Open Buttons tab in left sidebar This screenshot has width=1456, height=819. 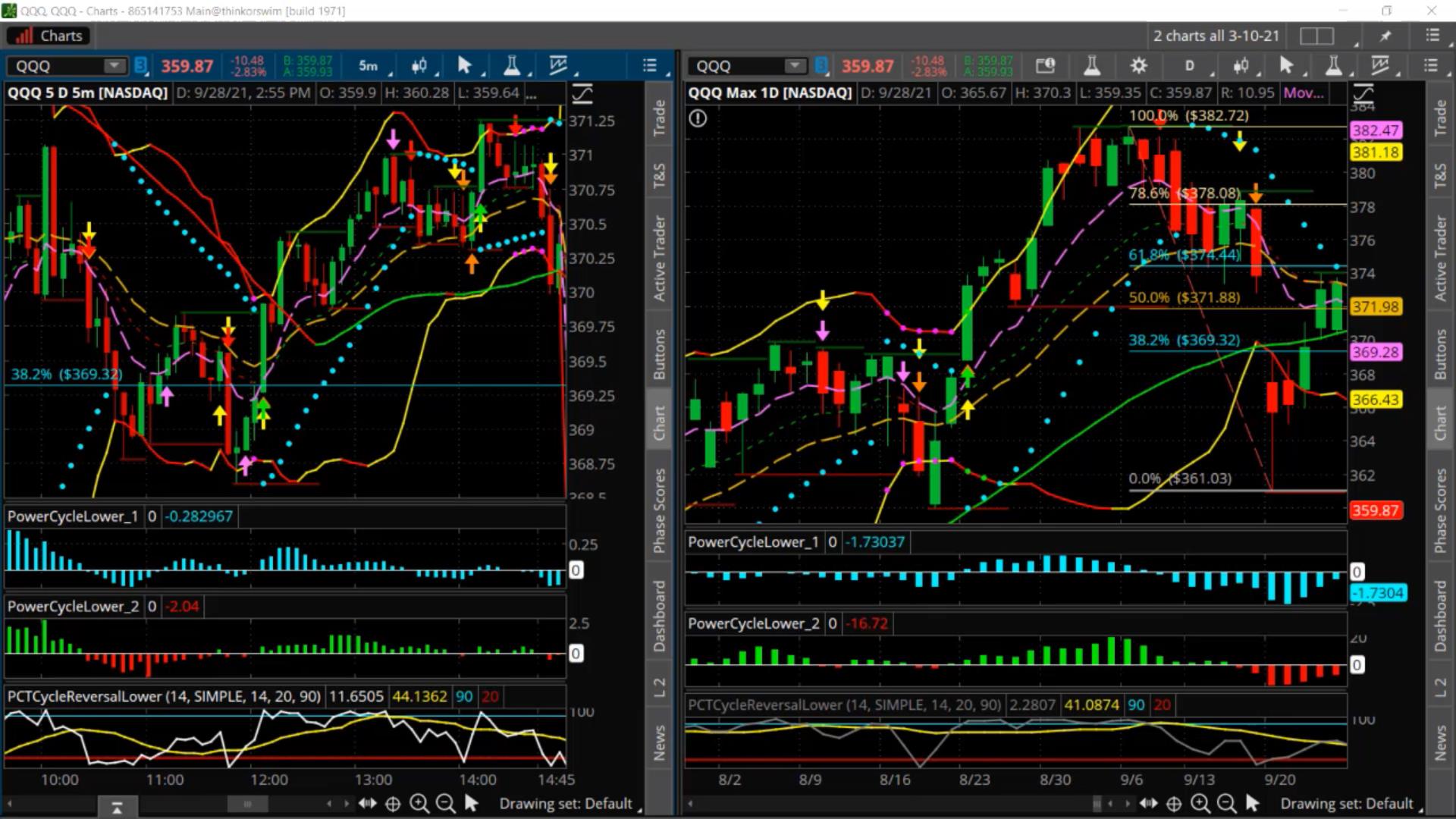tap(659, 354)
